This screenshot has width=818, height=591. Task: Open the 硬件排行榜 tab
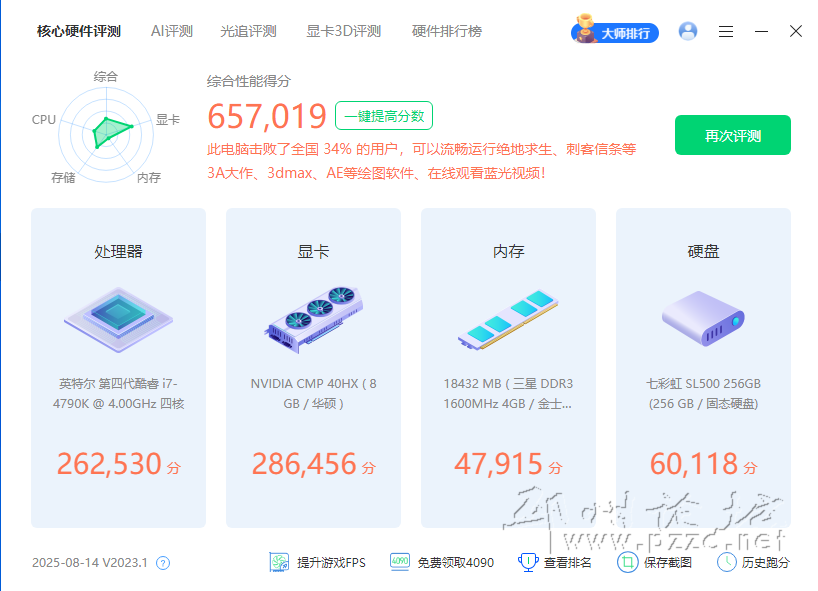point(447,31)
